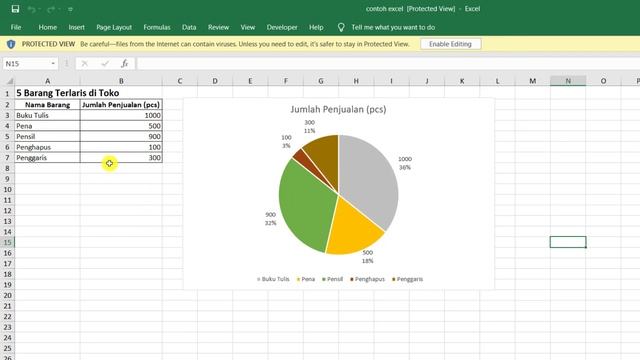Click the Insert Function fx icon
640x360 pixels.
[x=124, y=64]
